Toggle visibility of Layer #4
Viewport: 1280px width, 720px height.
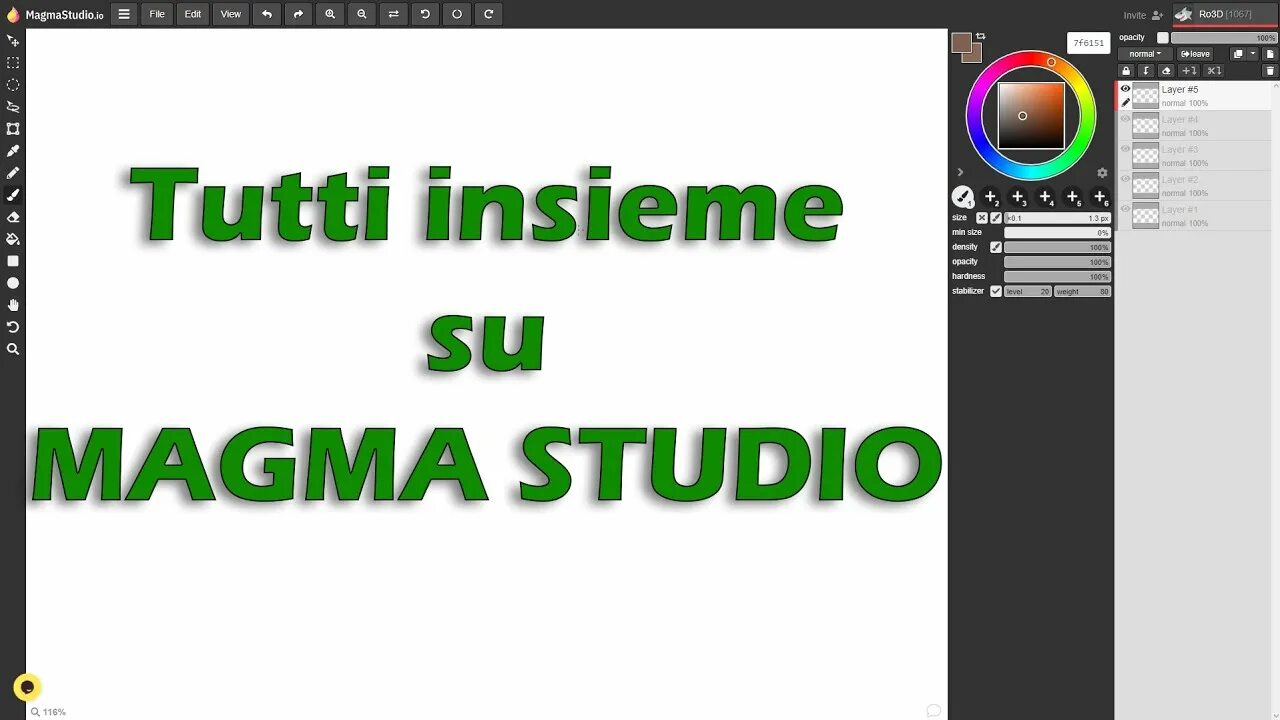pyautogui.click(x=1125, y=119)
